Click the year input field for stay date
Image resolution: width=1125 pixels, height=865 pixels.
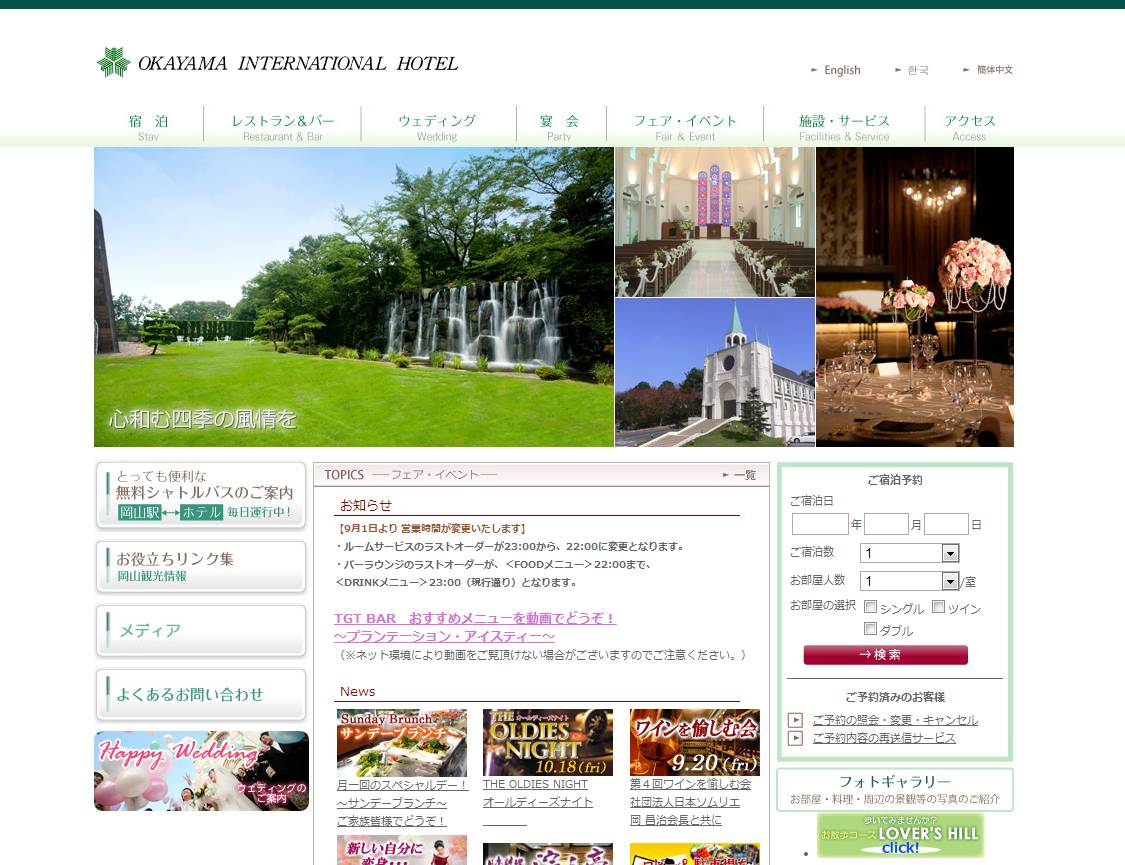click(820, 524)
